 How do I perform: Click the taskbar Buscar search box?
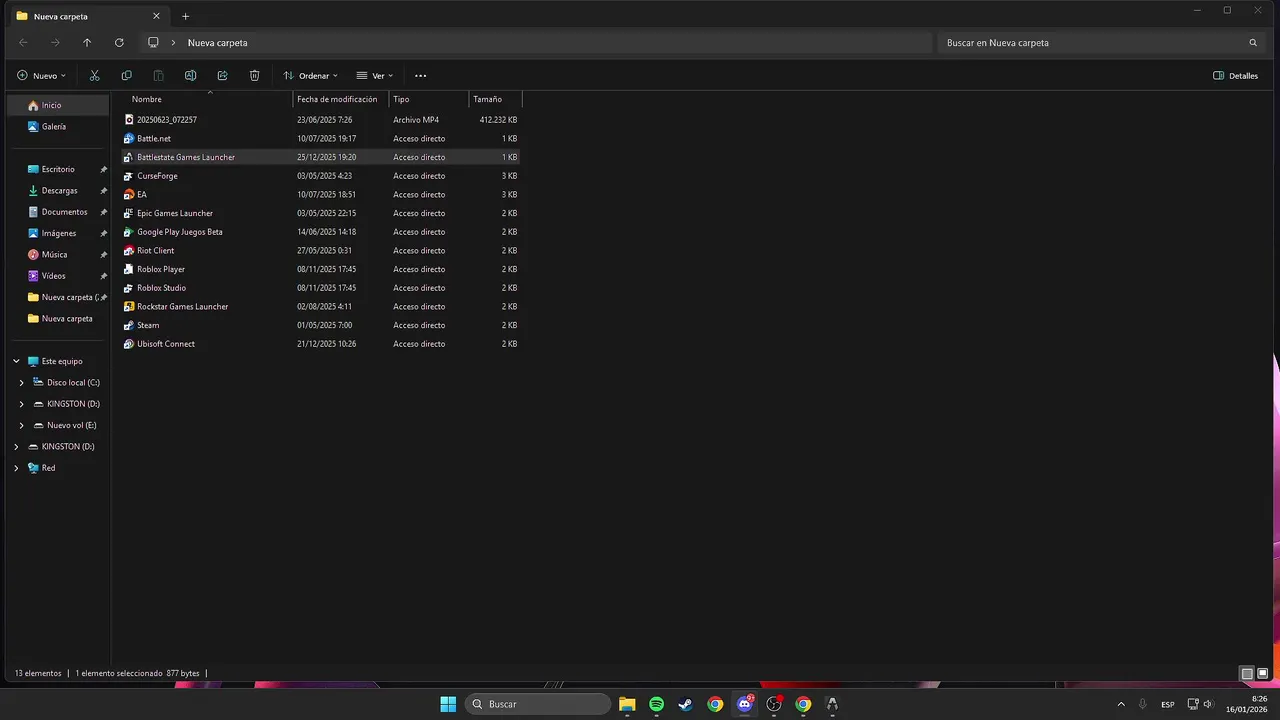pos(537,704)
